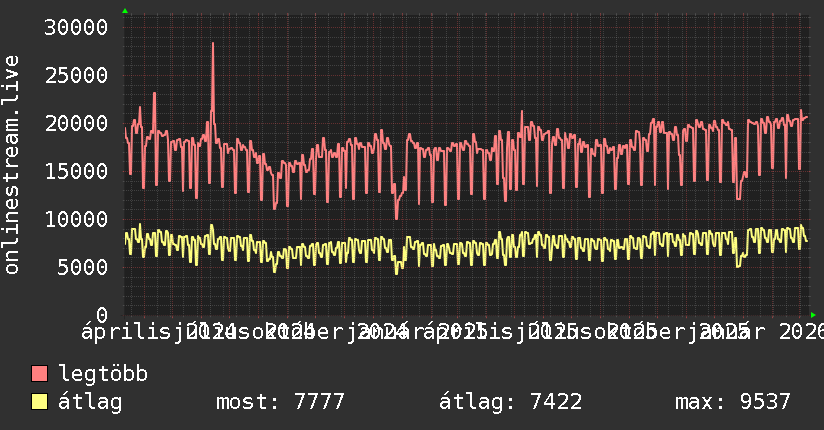Click the green arrow atop y-axis
The image size is (824, 430).
[125, 11]
